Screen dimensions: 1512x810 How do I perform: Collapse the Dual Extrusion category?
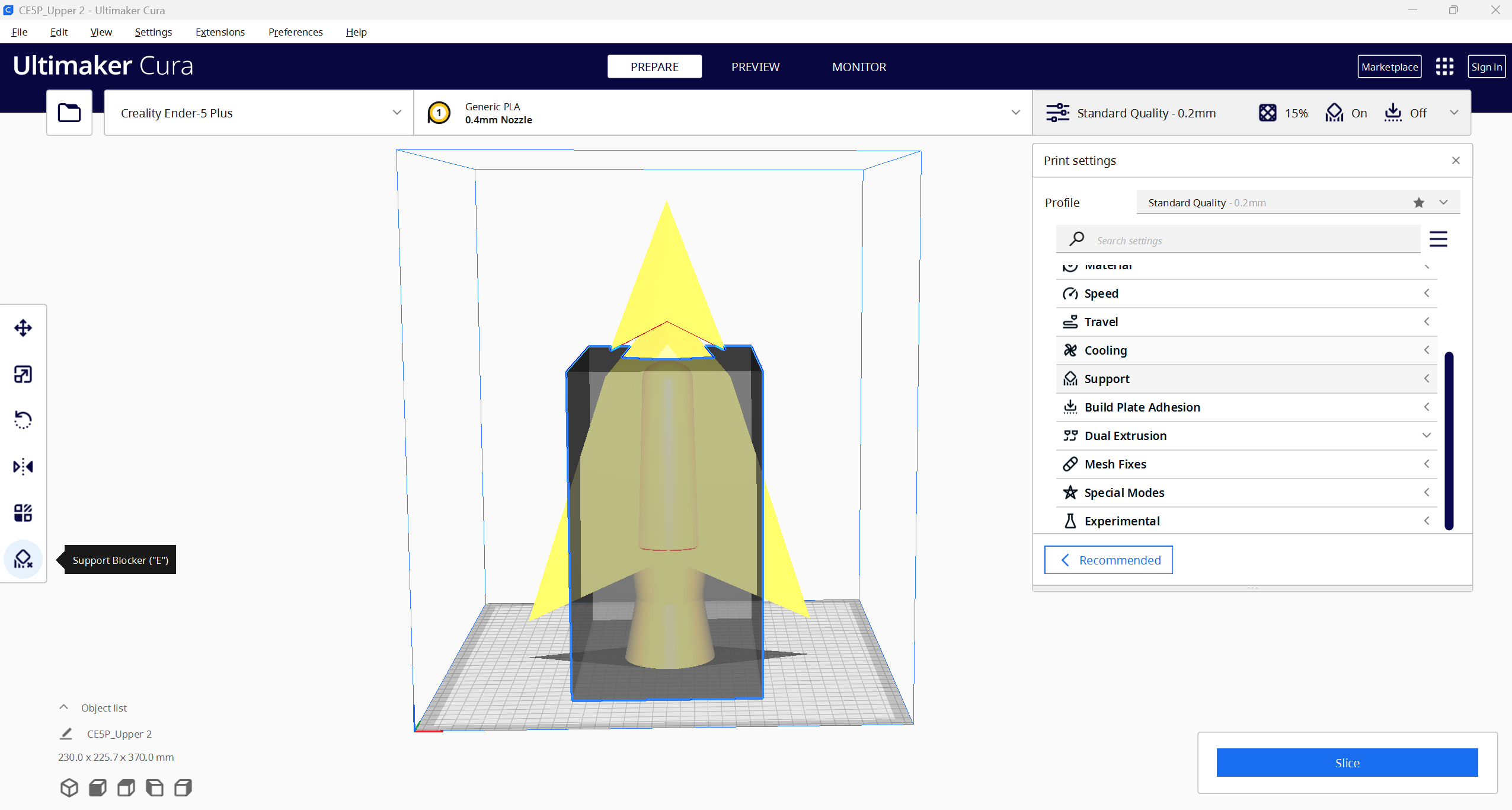point(1246,436)
